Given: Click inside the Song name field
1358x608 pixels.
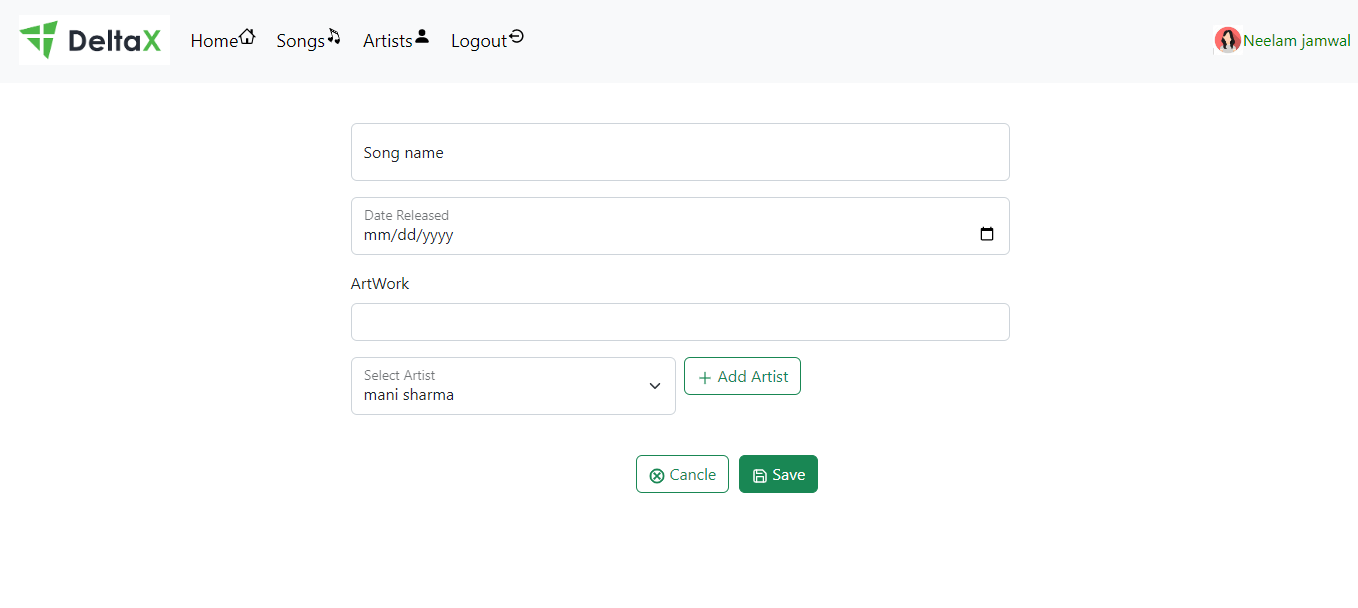Looking at the screenshot, I should [680, 152].
